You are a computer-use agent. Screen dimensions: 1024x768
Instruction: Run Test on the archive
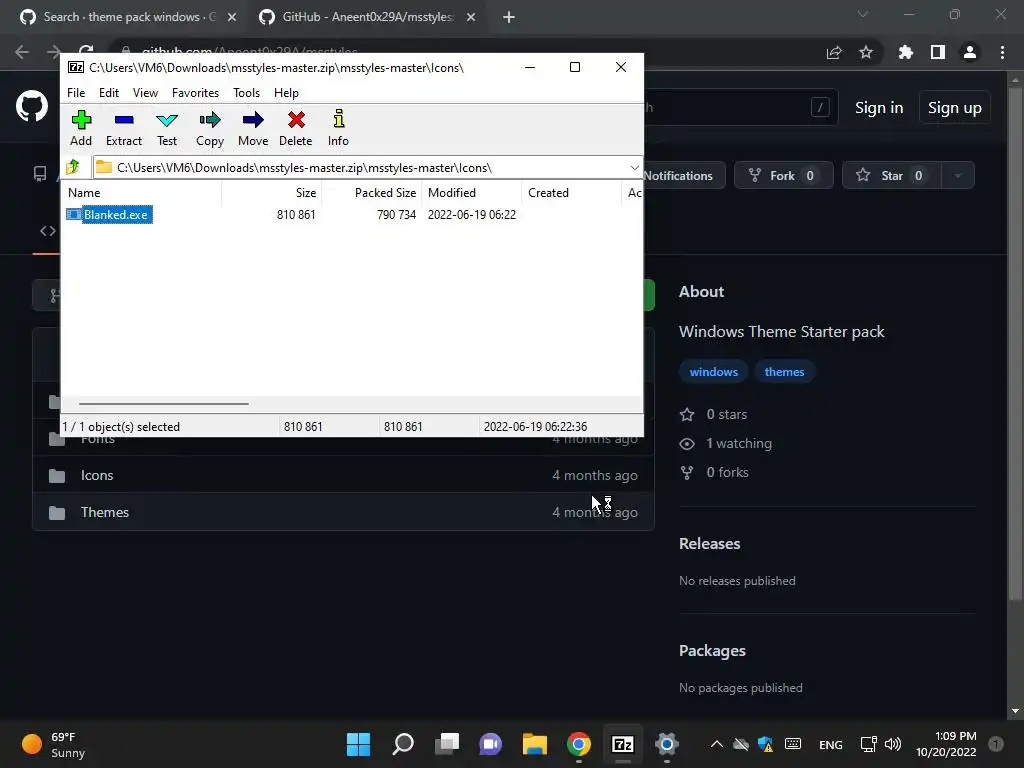pyautogui.click(x=167, y=128)
